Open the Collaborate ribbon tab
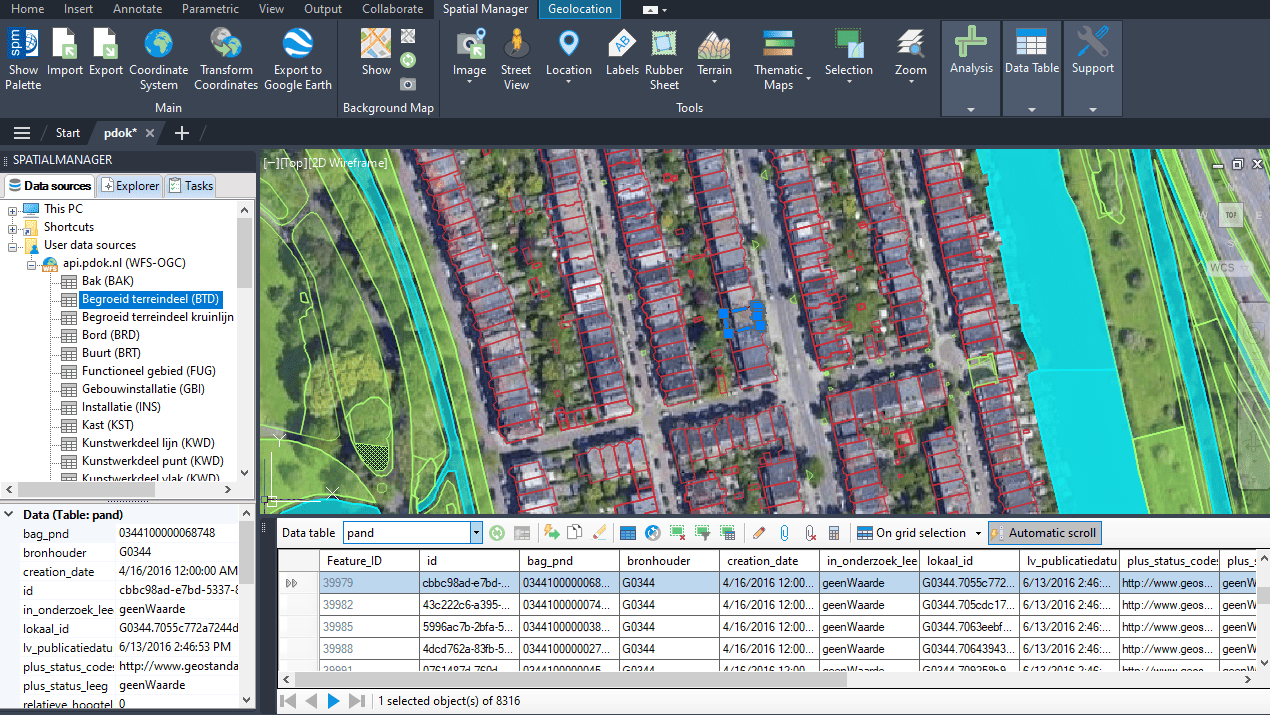This screenshot has height=715, width=1270. (392, 9)
